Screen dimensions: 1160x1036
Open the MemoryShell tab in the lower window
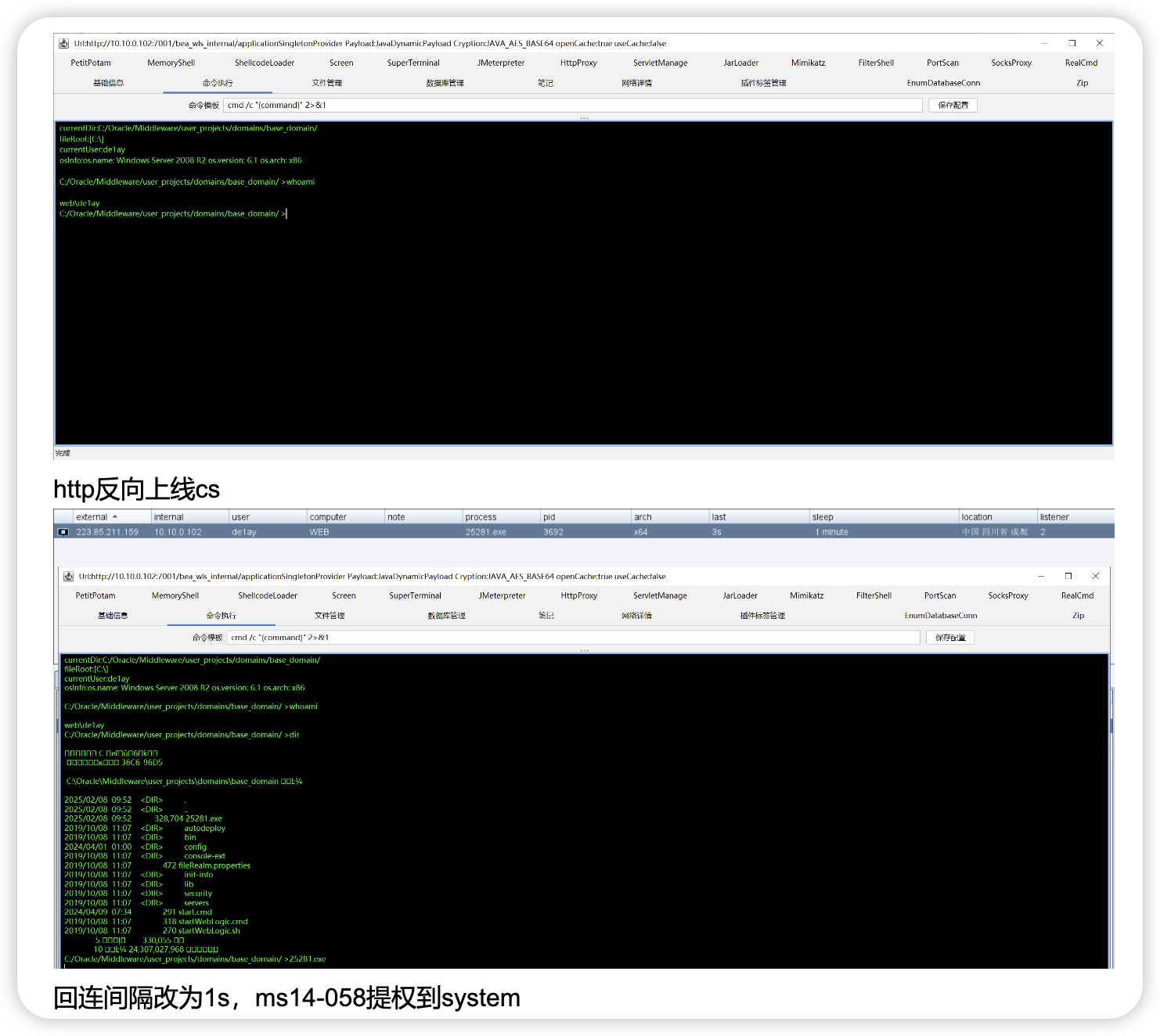point(175,596)
